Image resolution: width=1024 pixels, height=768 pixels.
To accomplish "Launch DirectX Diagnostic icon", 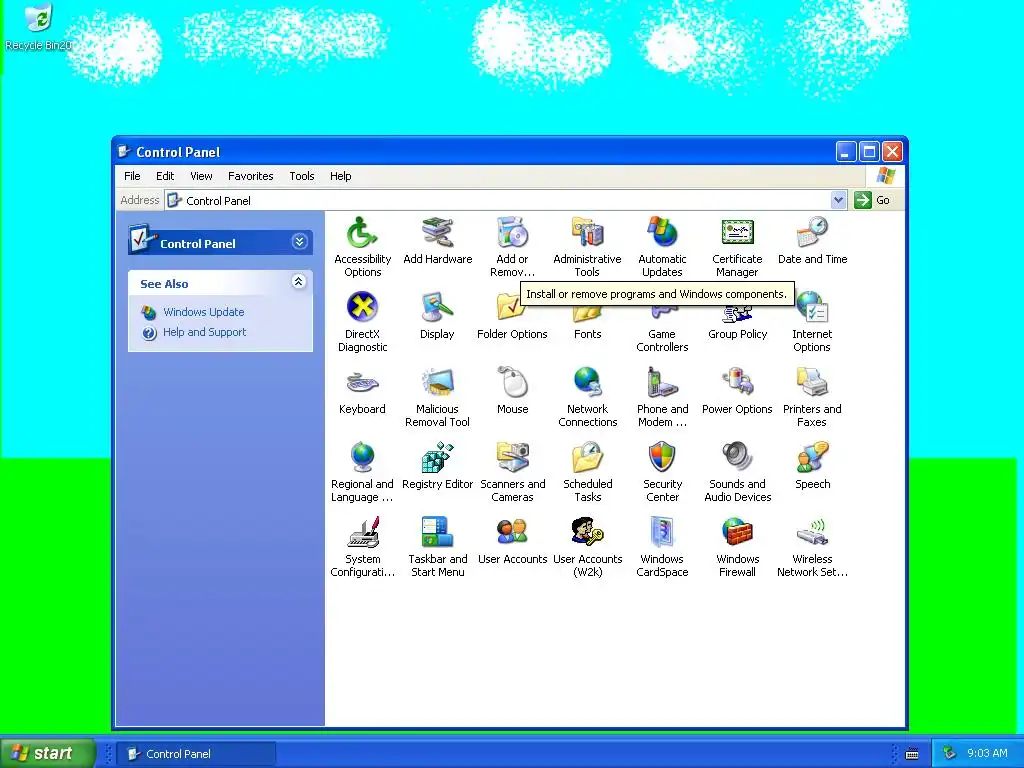I will [x=362, y=308].
